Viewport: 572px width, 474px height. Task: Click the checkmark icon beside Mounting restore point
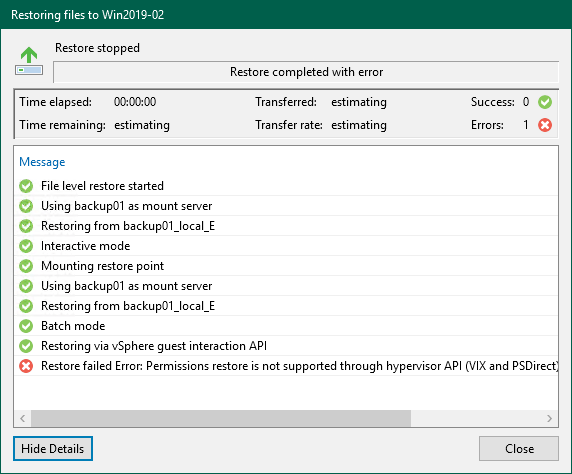coord(26,266)
